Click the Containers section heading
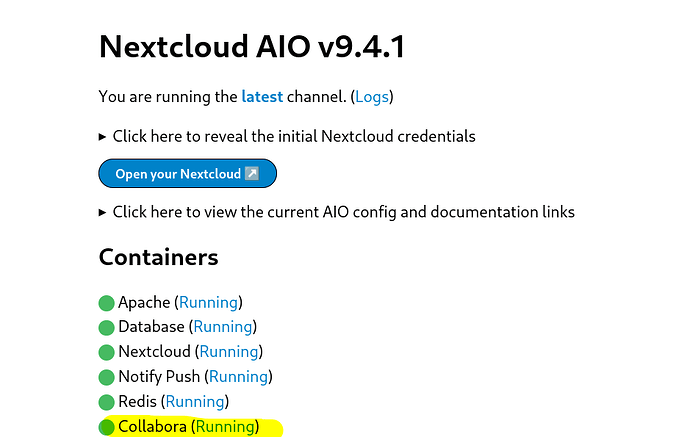Screen dimensions: 690x437 [158, 257]
